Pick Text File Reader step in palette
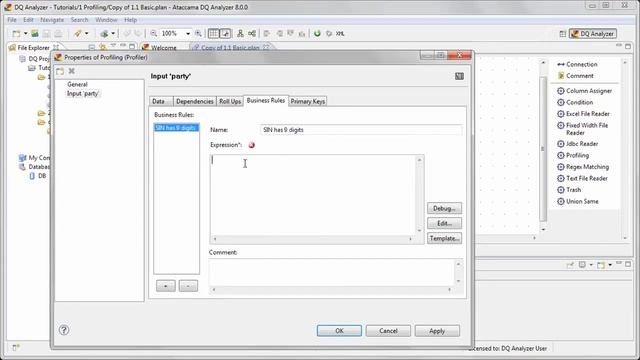Screen dimensions: 640x360 click(x=582, y=178)
